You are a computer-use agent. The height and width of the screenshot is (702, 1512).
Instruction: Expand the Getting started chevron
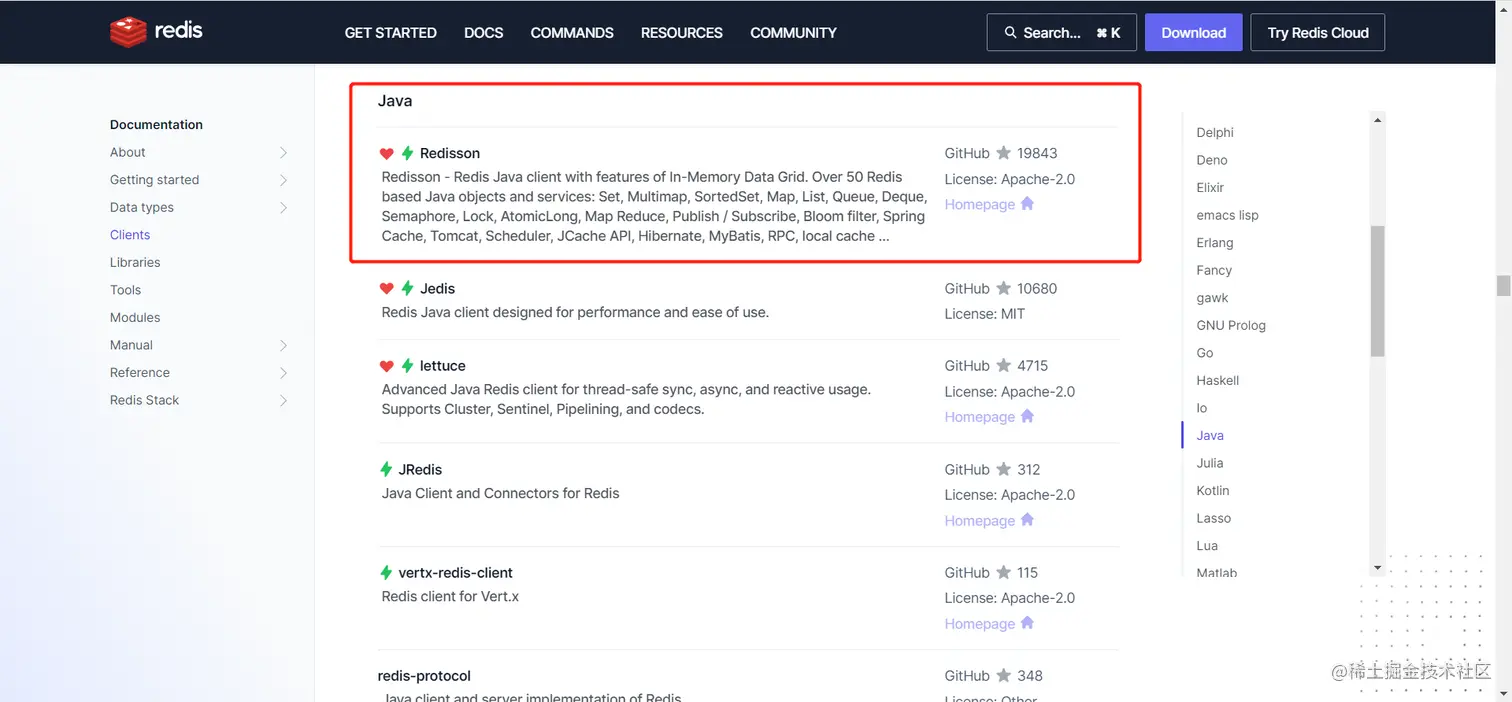283,180
